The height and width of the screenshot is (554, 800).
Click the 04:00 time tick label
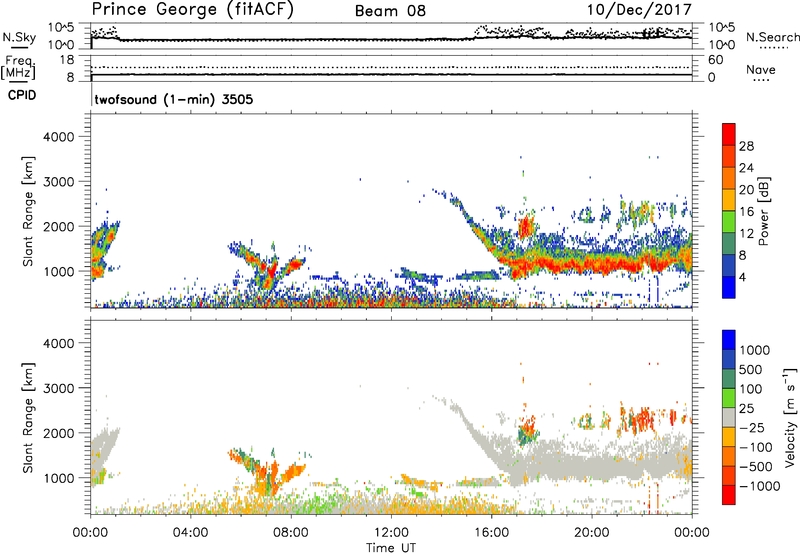point(190,533)
